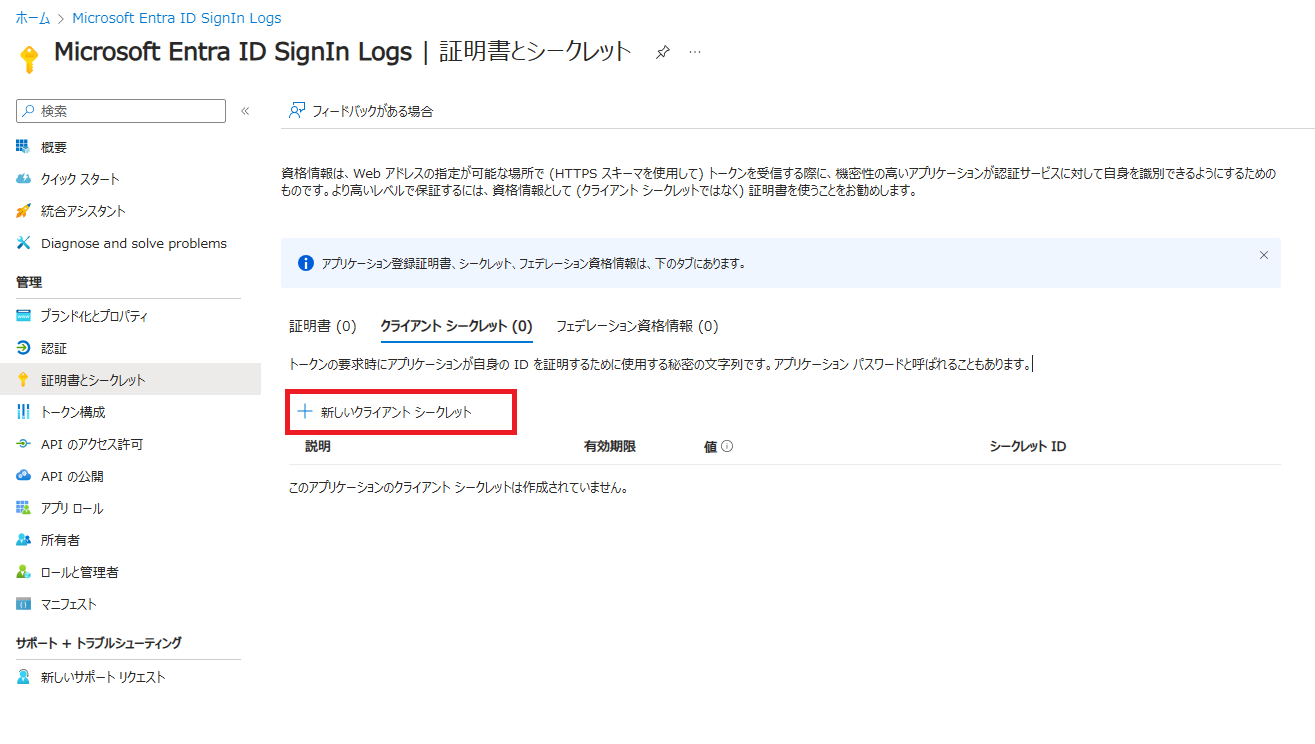Click the マニフェスト icon
This screenshot has width=1315, height=744.
coord(23,604)
